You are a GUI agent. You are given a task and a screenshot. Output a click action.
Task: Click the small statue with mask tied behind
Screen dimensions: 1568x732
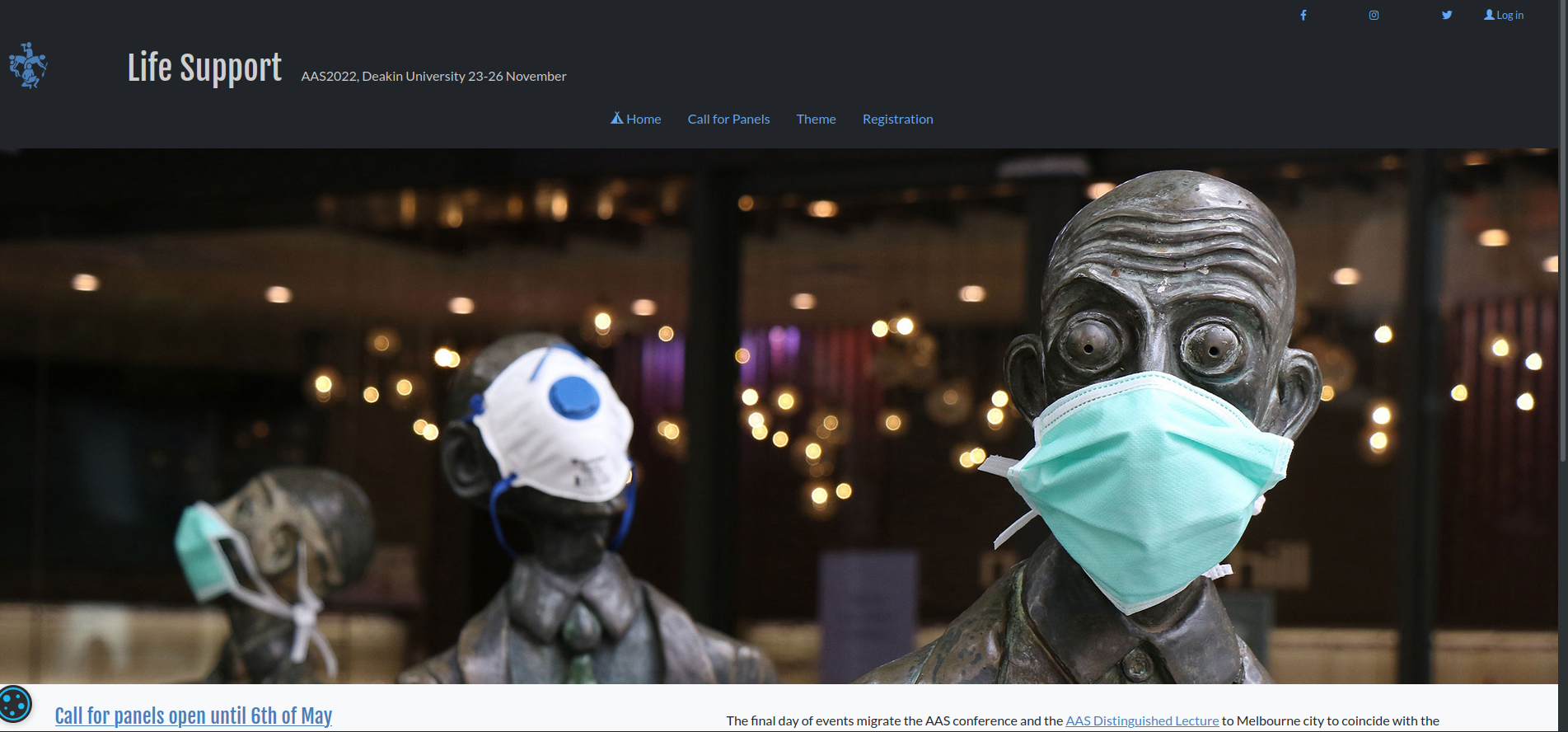(x=272, y=561)
